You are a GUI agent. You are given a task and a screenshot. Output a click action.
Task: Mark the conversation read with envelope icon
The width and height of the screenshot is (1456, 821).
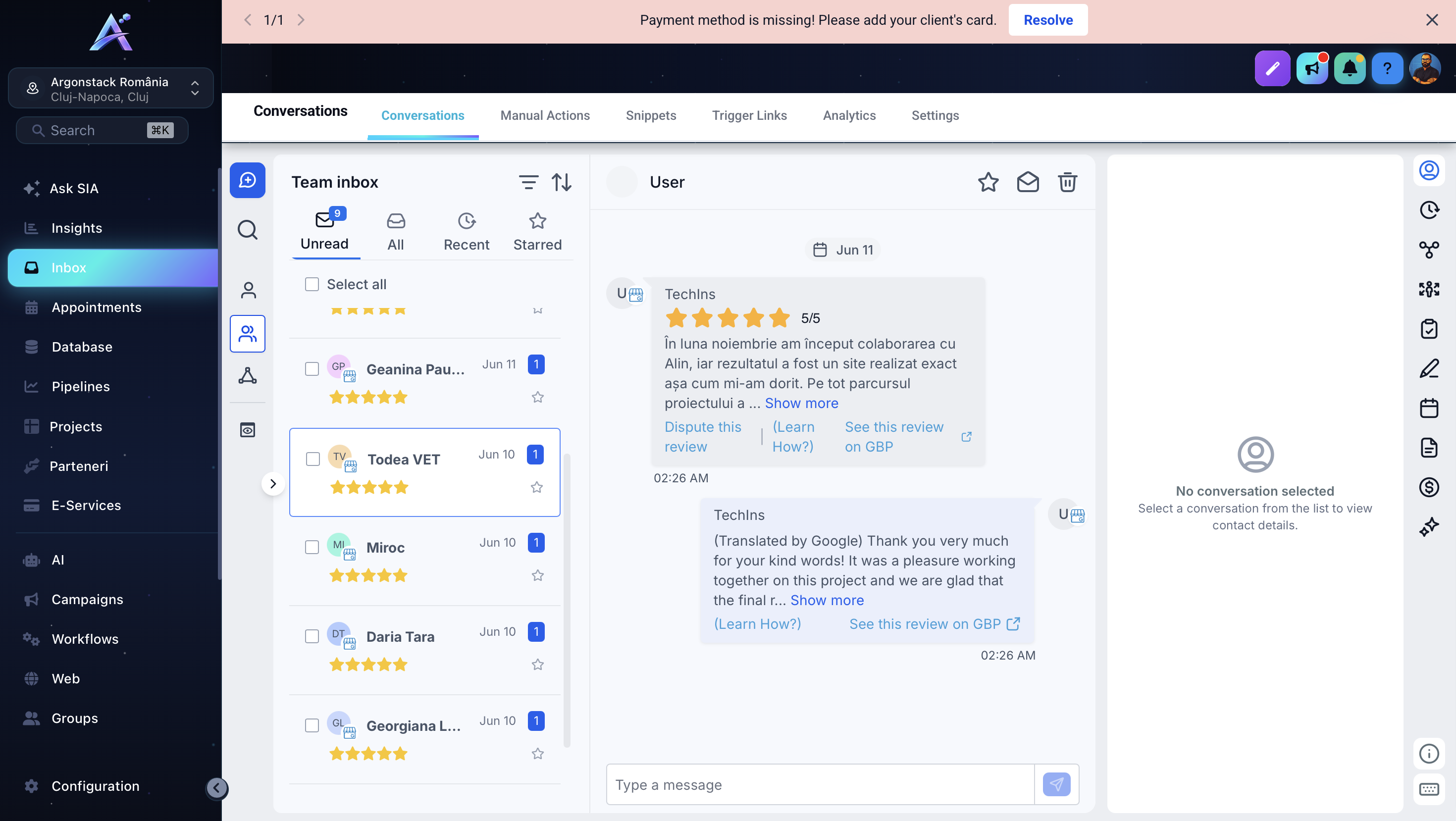point(1028,182)
